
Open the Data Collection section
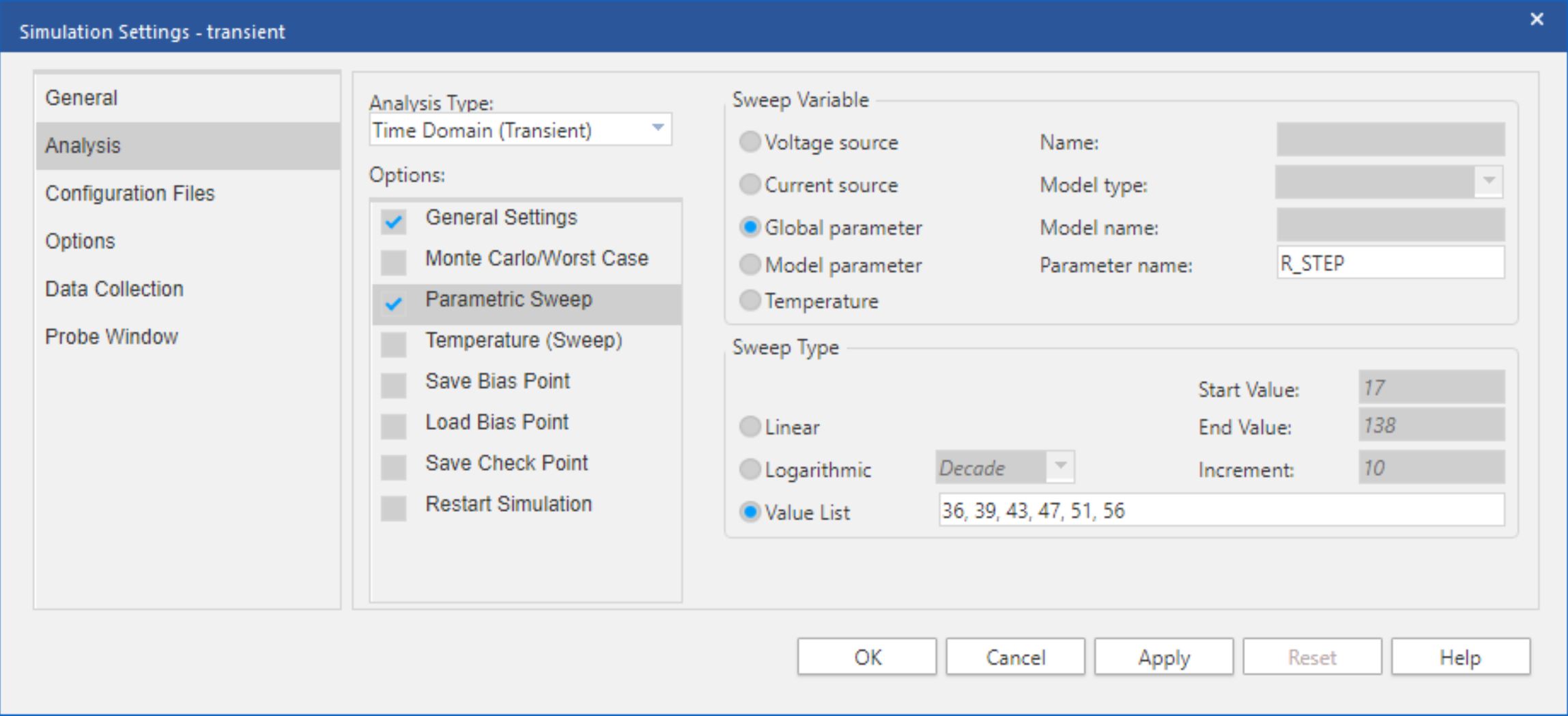(114, 289)
